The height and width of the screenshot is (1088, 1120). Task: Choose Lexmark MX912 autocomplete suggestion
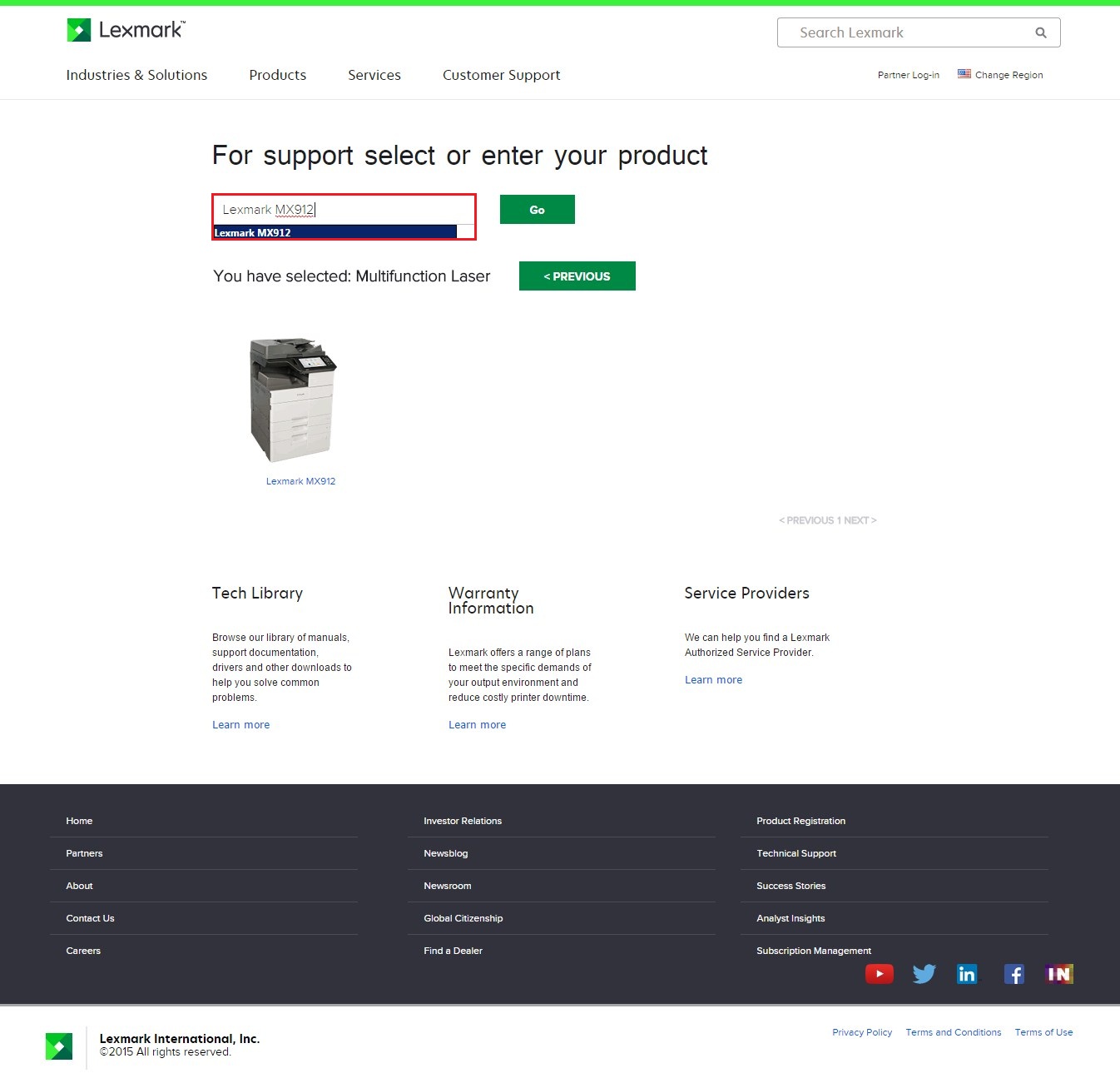pyautogui.click(x=335, y=232)
